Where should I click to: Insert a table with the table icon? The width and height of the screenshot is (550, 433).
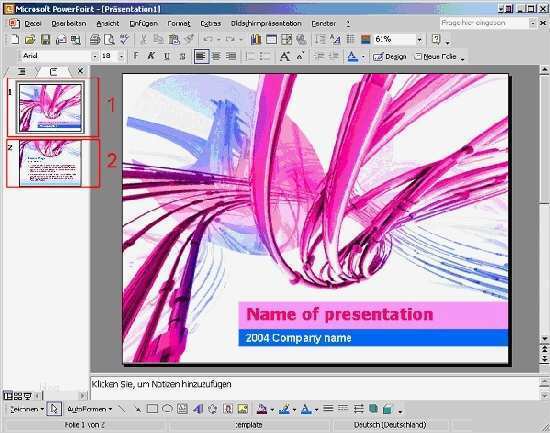[x=271, y=39]
